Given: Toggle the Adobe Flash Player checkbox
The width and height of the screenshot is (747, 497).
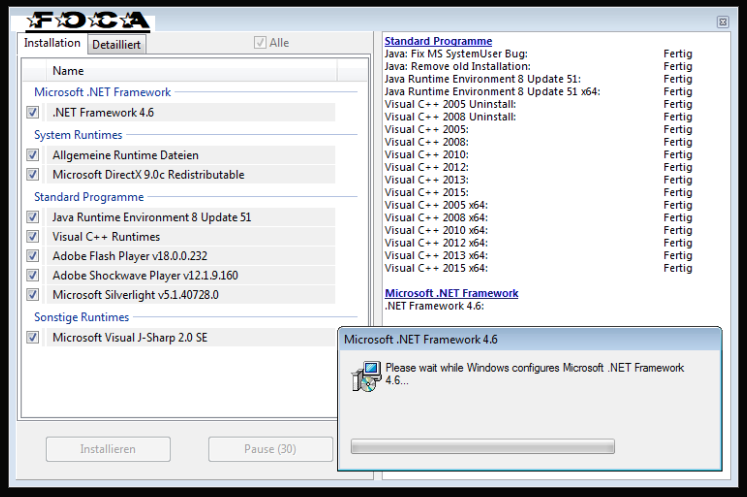Looking at the screenshot, I should click(x=32, y=256).
